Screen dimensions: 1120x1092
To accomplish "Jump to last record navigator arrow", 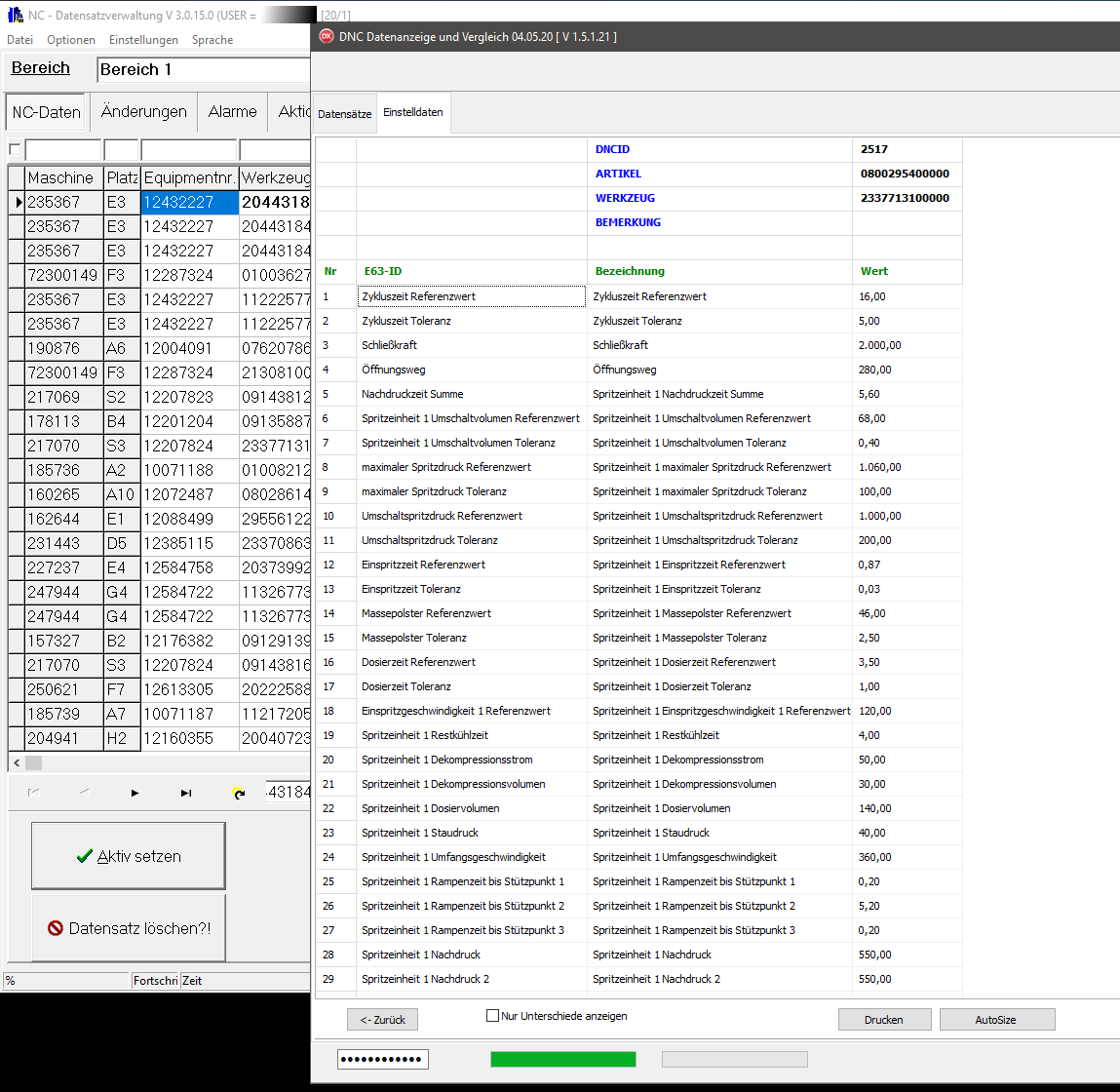I will tap(186, 793).
